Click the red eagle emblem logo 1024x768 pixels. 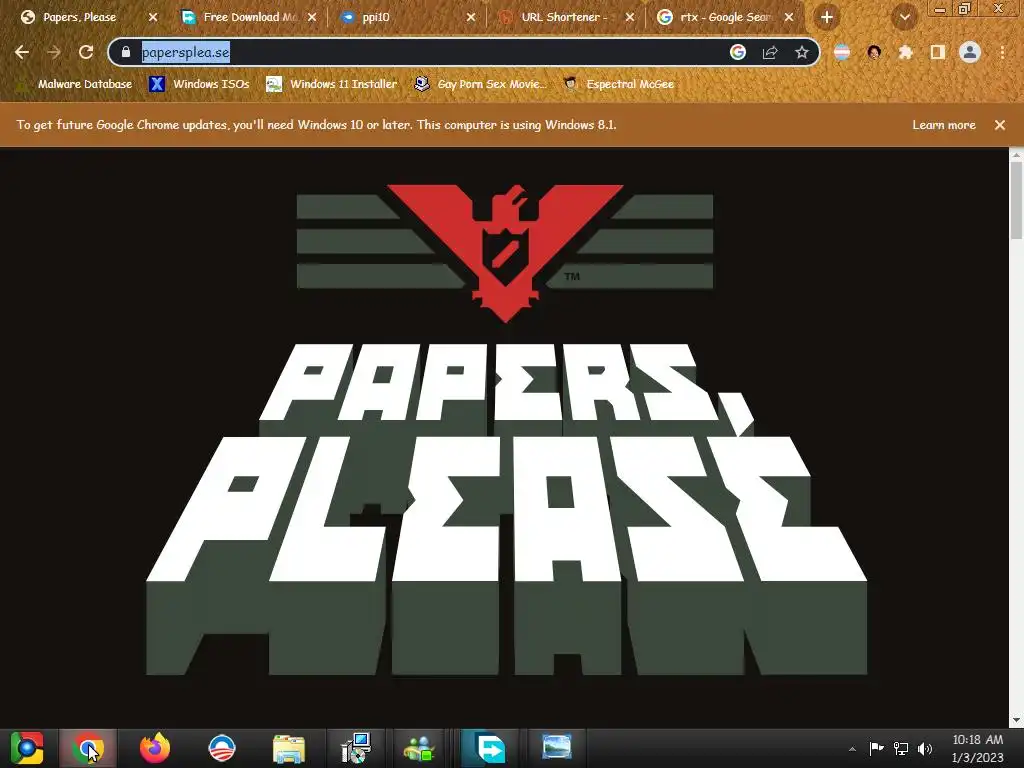click(505, 251)
